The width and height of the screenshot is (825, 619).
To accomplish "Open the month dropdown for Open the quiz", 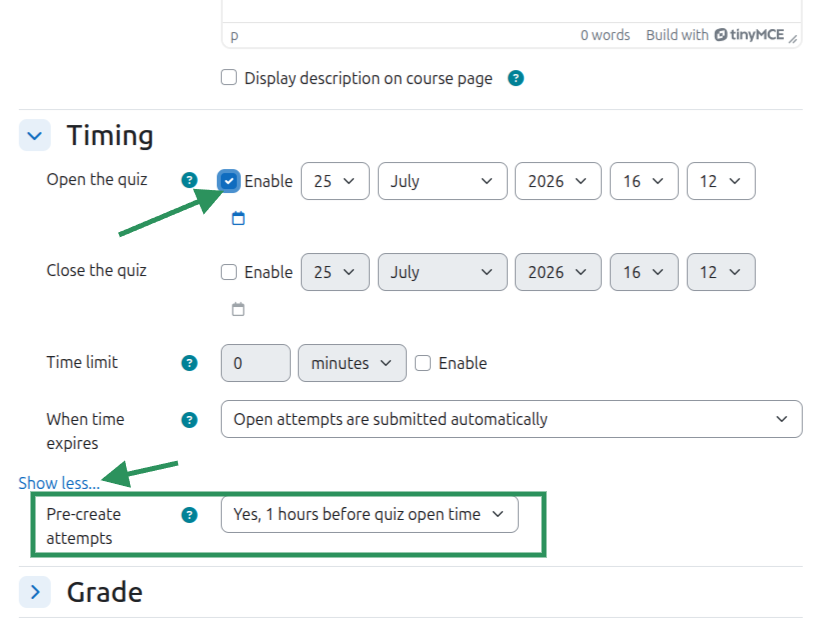I will 442,181.
